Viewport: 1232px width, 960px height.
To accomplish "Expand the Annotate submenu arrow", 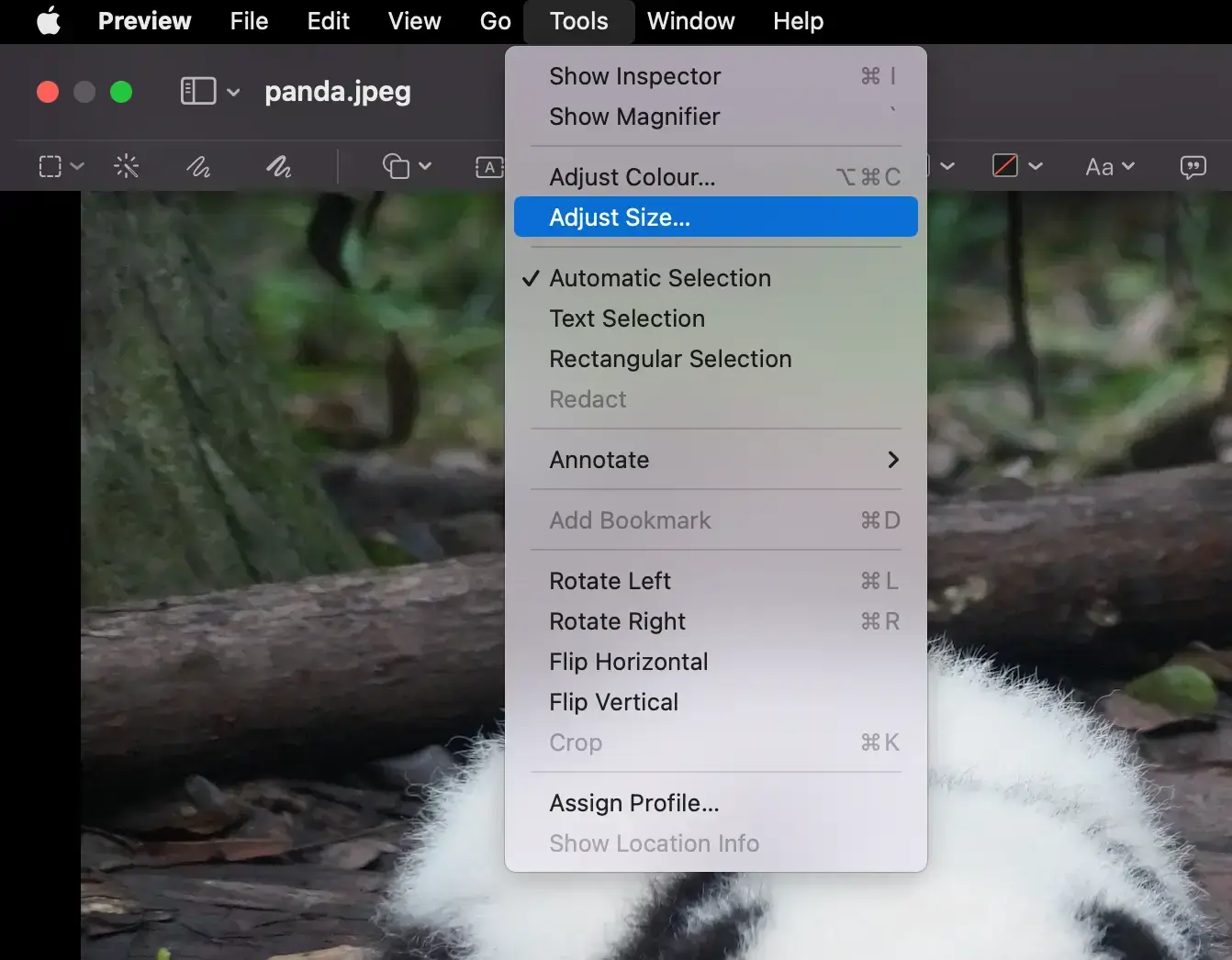I will click(893, 460).
